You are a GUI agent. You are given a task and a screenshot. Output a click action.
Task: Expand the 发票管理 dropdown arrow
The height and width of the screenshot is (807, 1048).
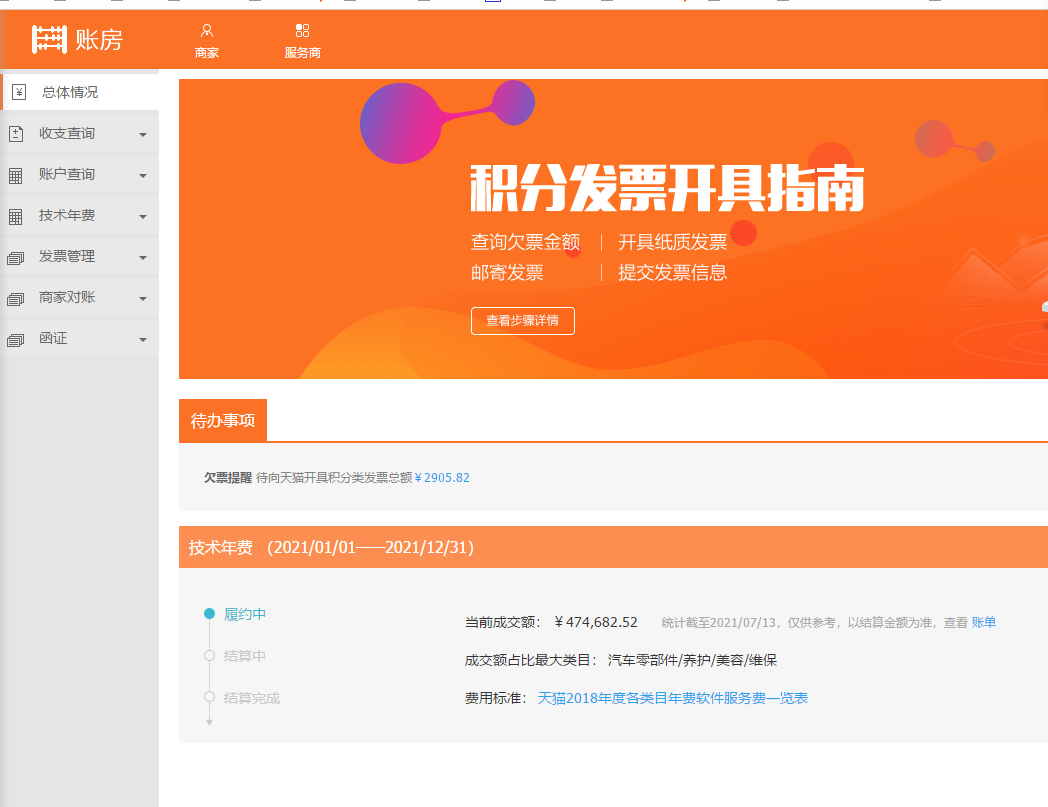(142, 257)
